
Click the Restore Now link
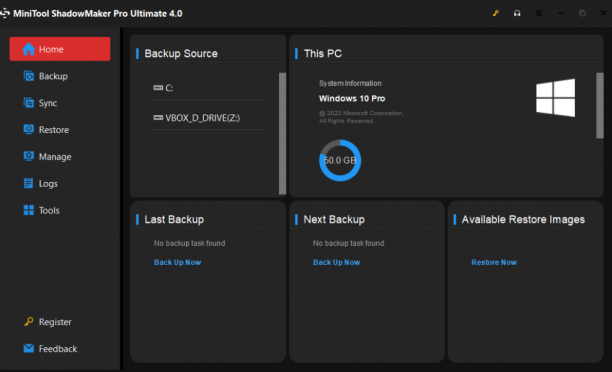494,262
